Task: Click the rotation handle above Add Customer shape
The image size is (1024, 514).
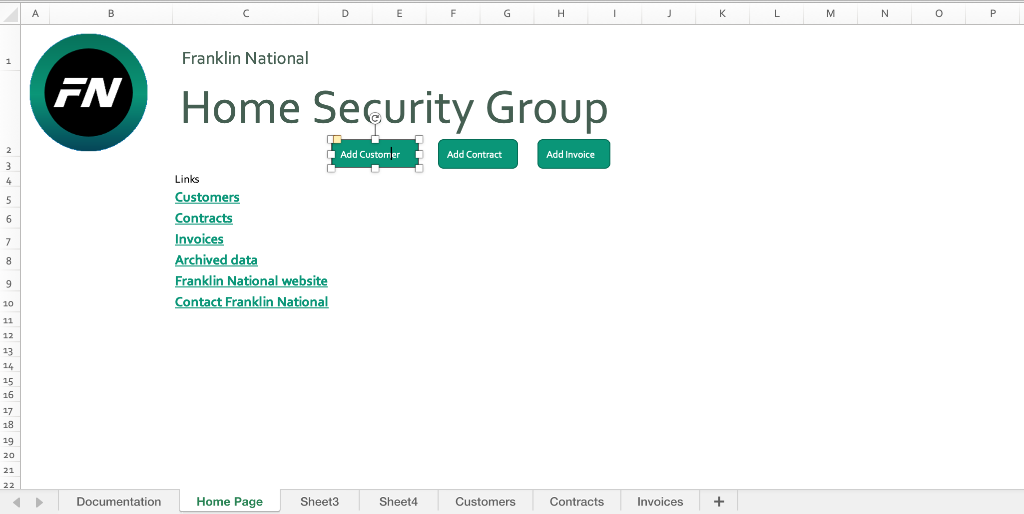Action: tap(375, 118)
